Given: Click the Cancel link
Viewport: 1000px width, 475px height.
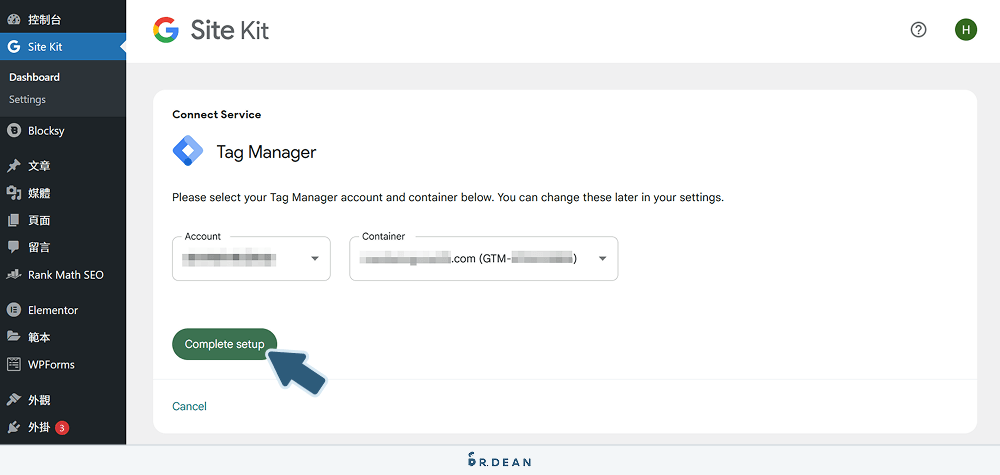Looking at the screenshot, I should tap(189, 406).
